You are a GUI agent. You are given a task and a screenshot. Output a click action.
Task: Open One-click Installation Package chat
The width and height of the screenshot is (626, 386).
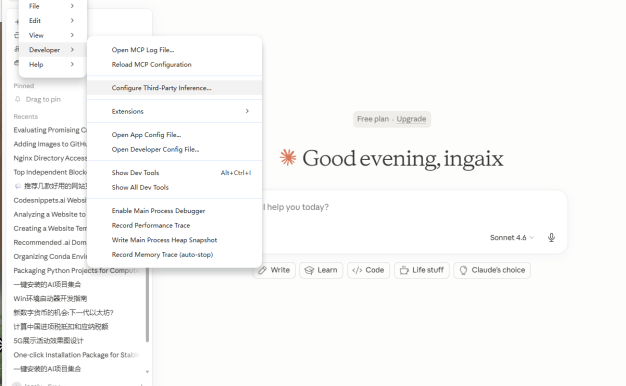click(x=76, y=355)
